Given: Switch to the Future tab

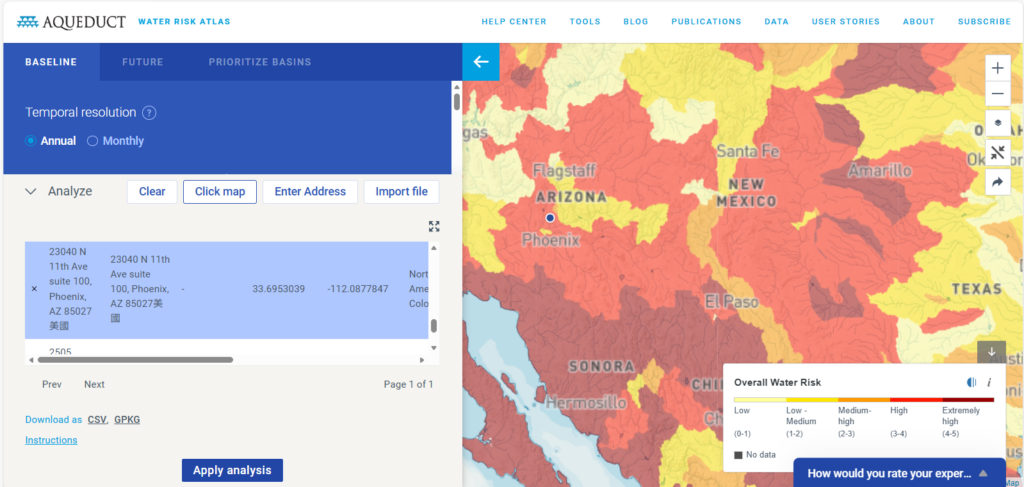Looking at the screenshot, I should point(142,62).
